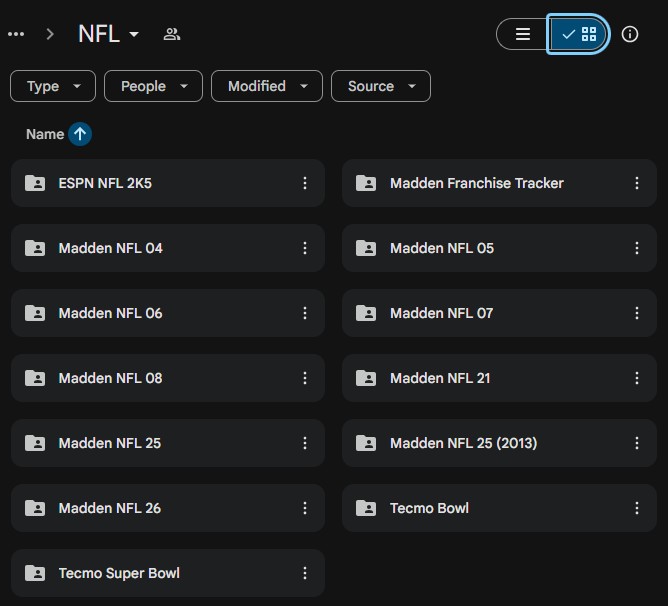Open more actions for Madden NFL 25 (2013)
668x606 pixels.
pyautogui.click(x=636, y=443)
